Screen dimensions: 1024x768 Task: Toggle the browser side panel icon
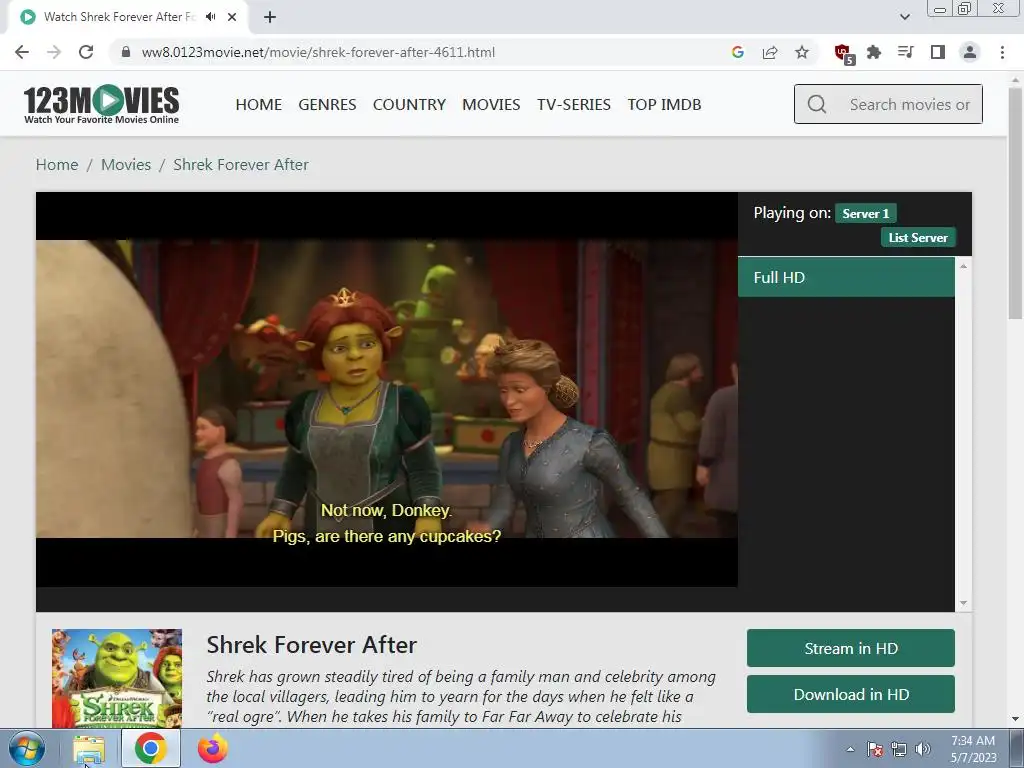[938, 52]
